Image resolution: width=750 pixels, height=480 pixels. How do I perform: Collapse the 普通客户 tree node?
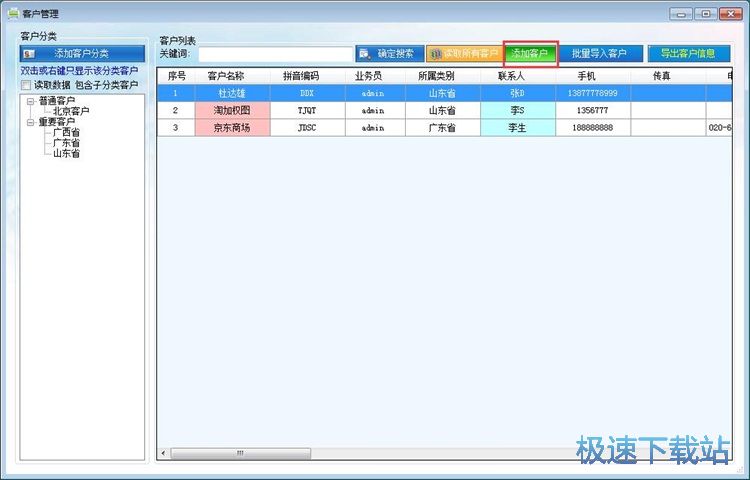coord(31,101)
